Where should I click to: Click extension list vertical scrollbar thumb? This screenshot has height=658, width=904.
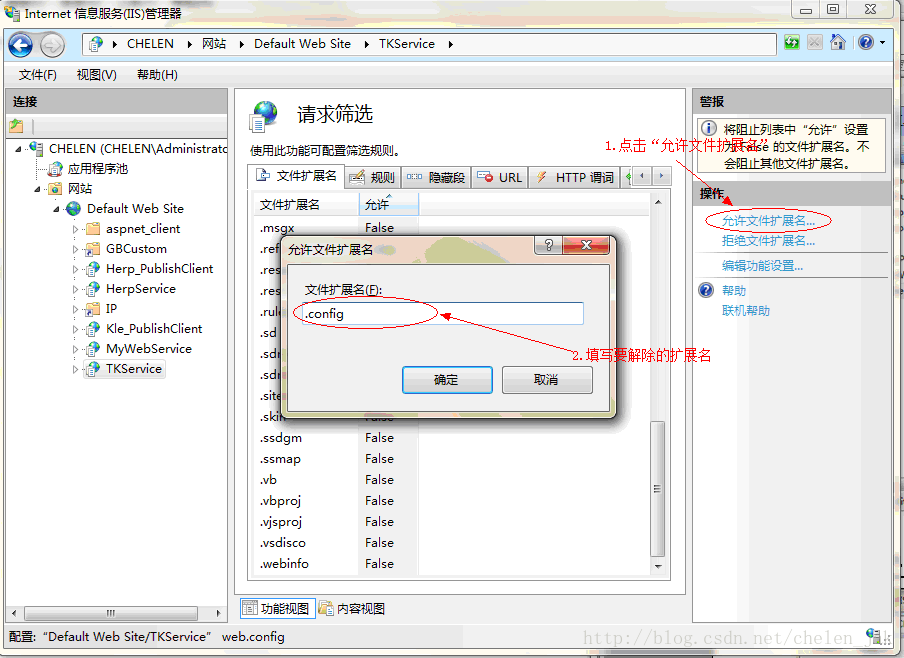[x=657, y=489]
